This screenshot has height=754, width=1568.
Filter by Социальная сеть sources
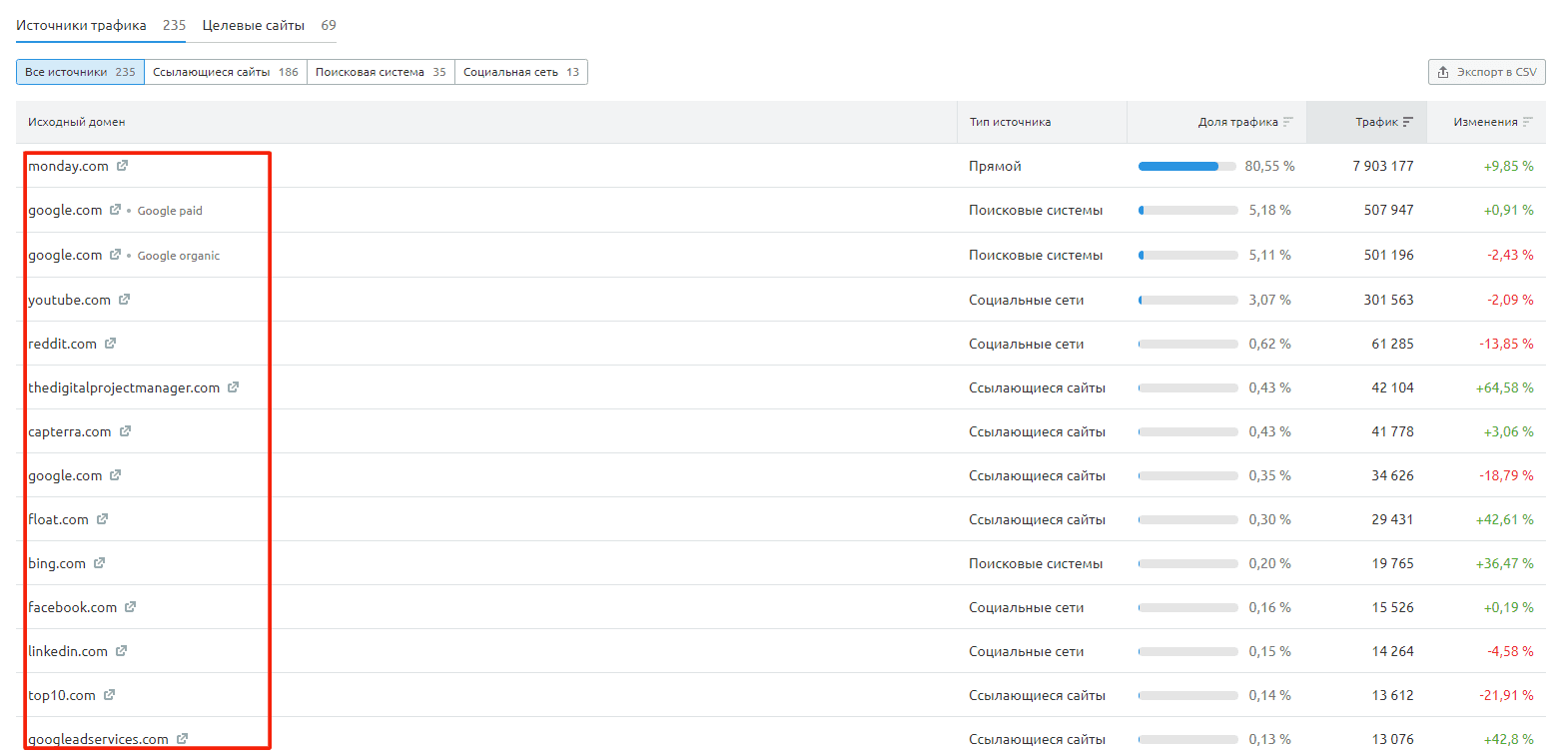click(520, 72)
